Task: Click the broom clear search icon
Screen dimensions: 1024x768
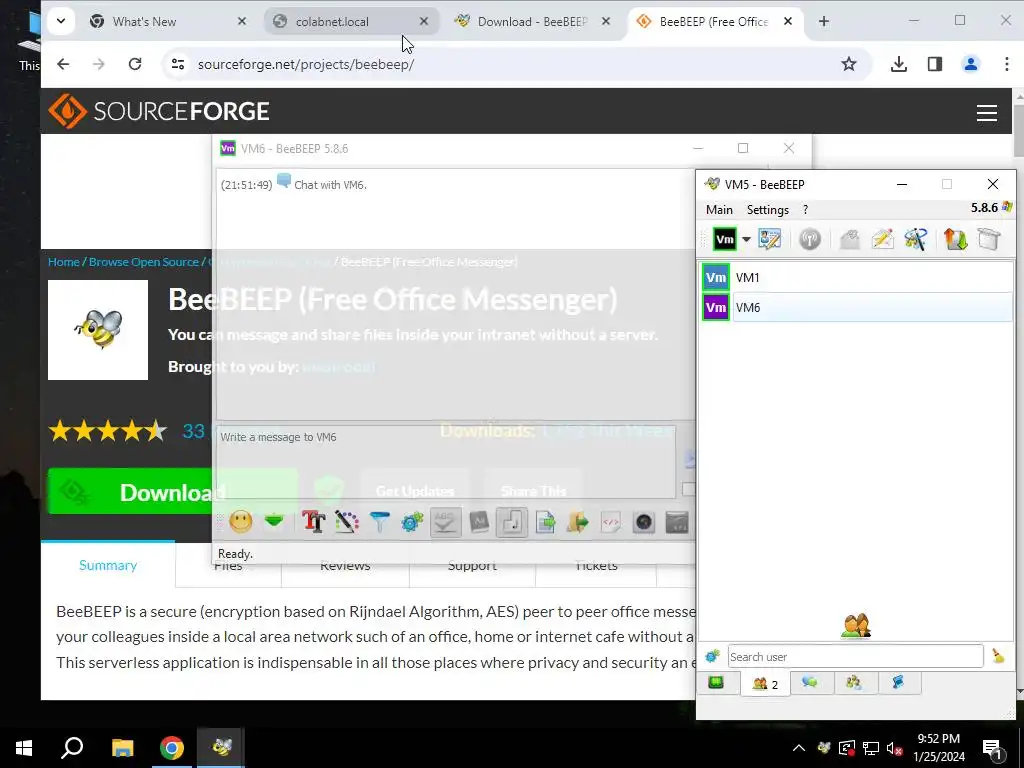Action: coord(998,656)
